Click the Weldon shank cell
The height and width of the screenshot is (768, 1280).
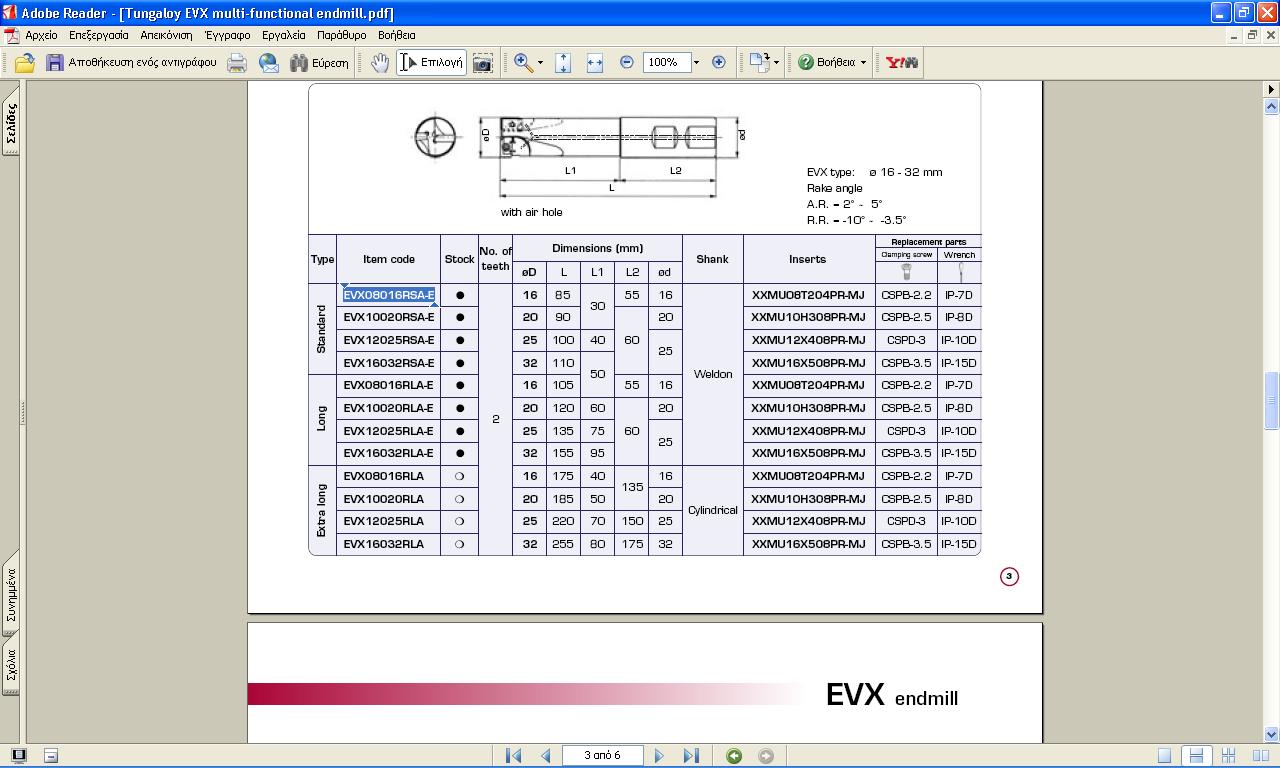[713, 374]
